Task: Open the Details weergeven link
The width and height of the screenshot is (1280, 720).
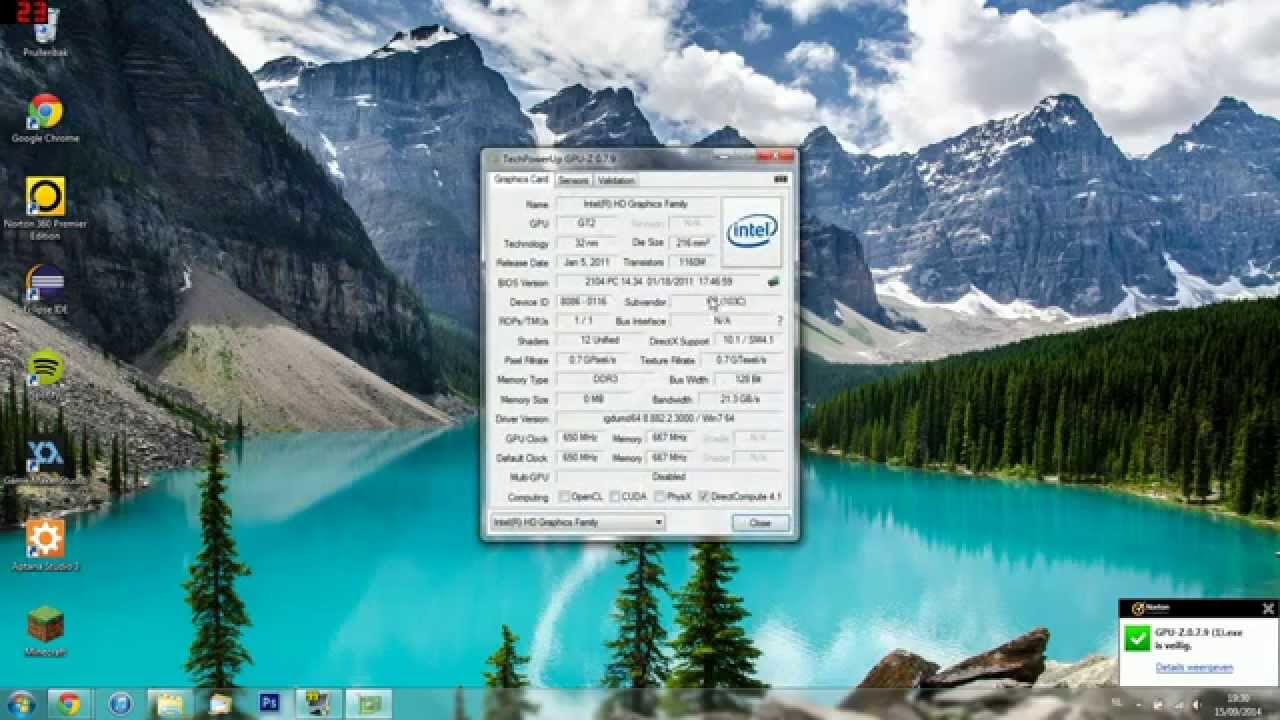Action: pos(1194,668)
